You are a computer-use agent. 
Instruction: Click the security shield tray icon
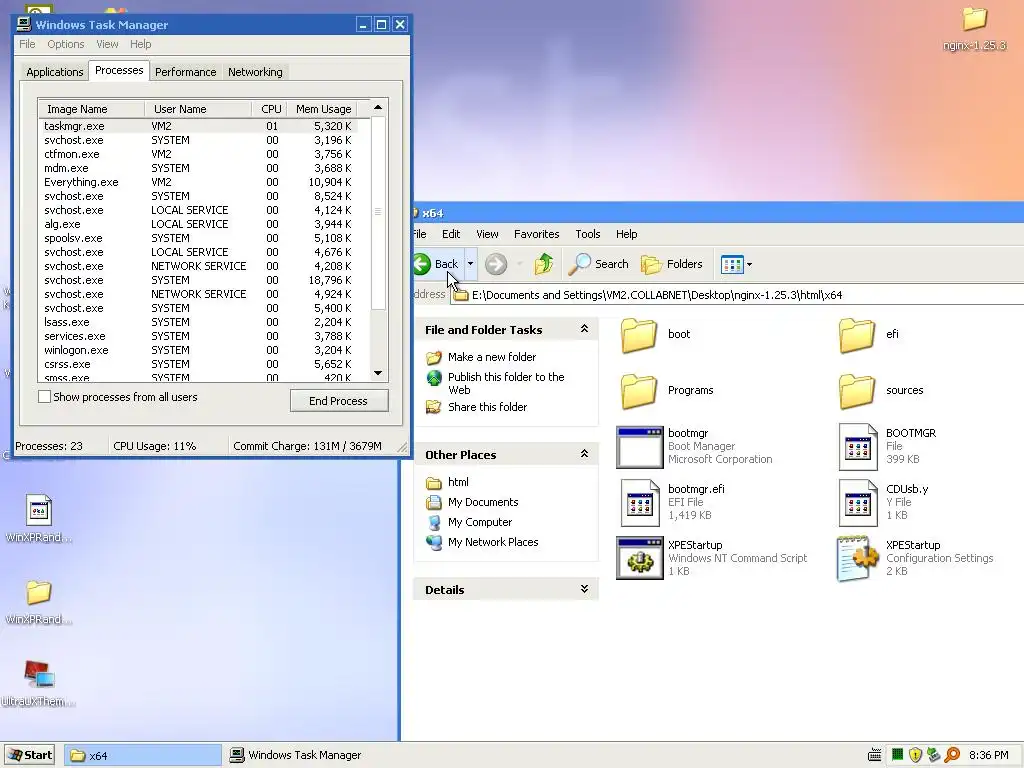[915, 755]
